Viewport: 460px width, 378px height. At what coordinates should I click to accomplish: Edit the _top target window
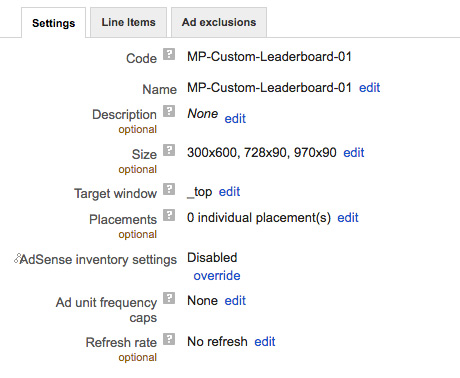[229, 192]
